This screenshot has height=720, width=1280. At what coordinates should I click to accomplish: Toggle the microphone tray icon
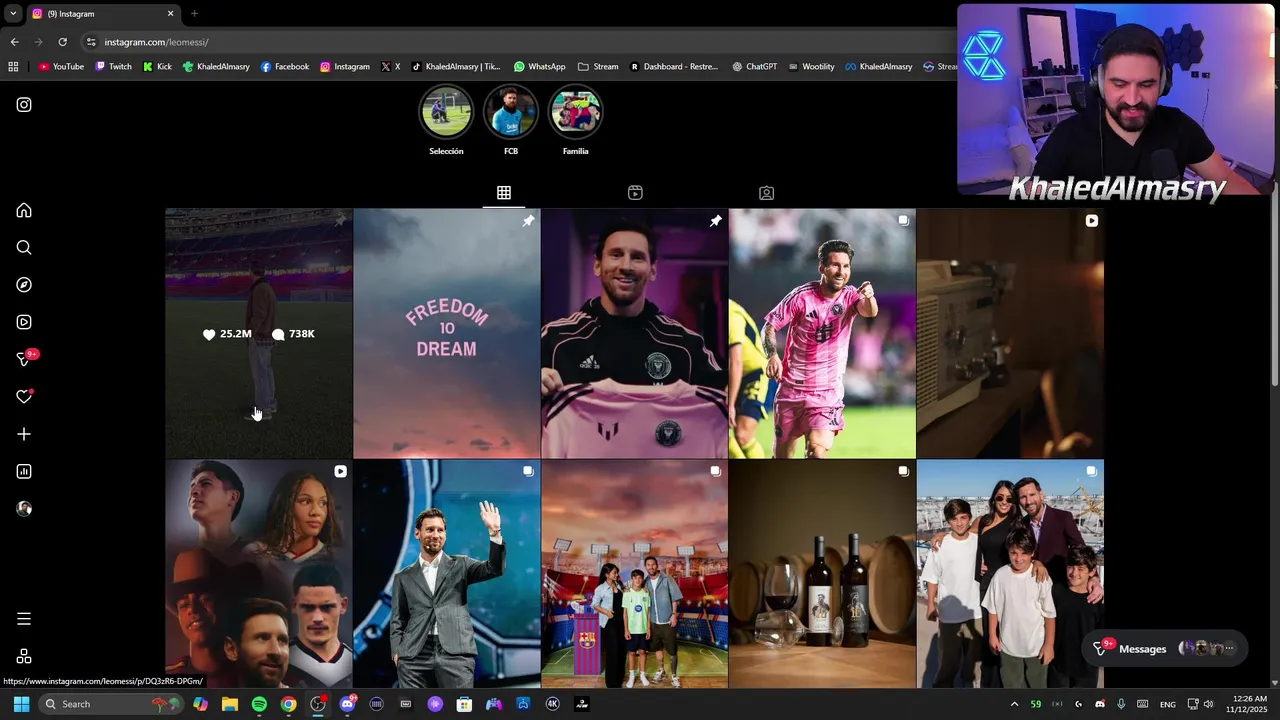1121,704
